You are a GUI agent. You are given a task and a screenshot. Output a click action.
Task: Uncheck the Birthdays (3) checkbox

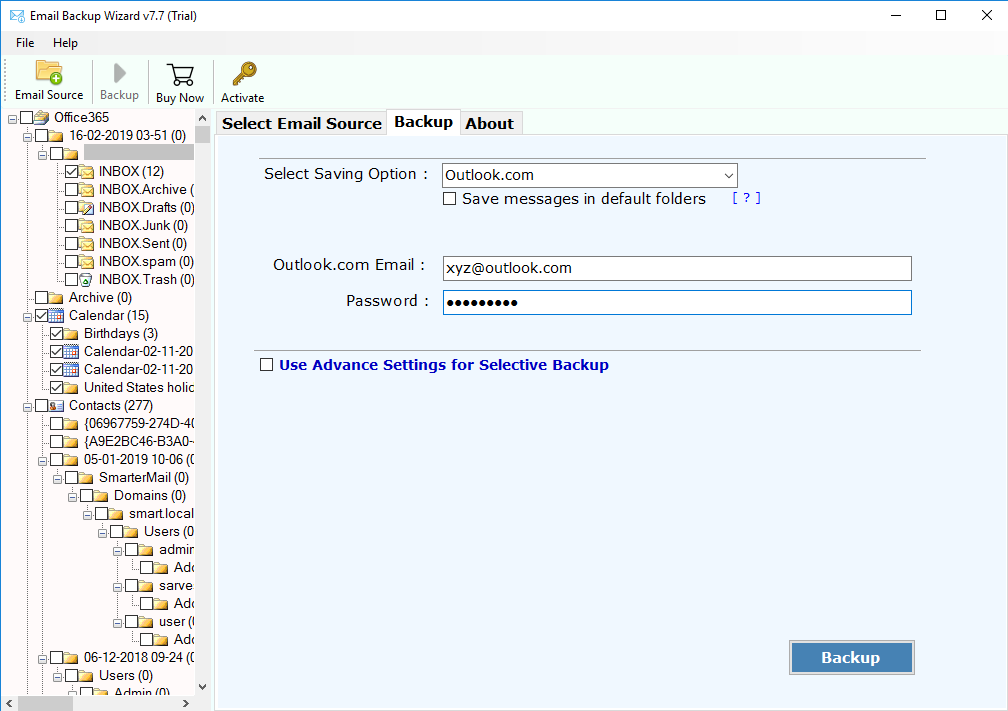(x=57, y=334)
